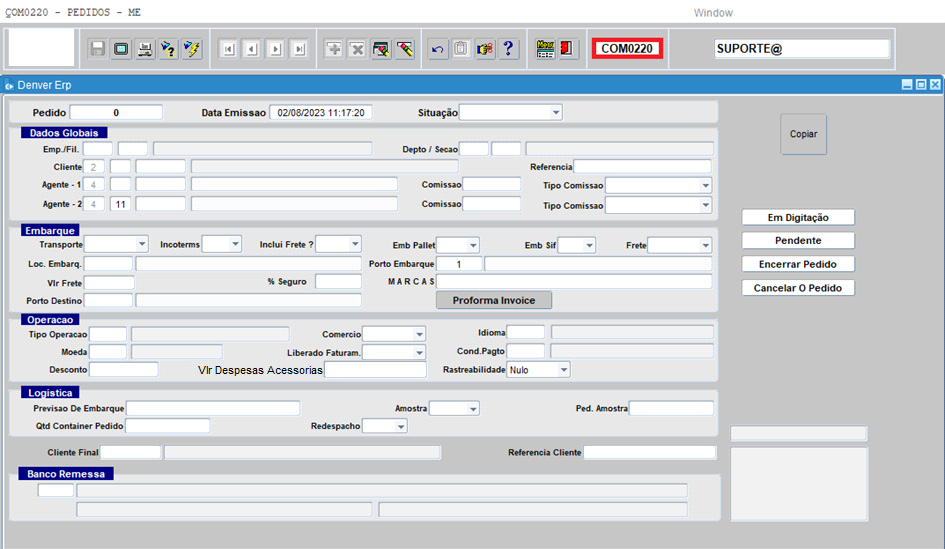This screenshot has width=945, height=549.
Task: Go to the last record
Action: (298, 48)
